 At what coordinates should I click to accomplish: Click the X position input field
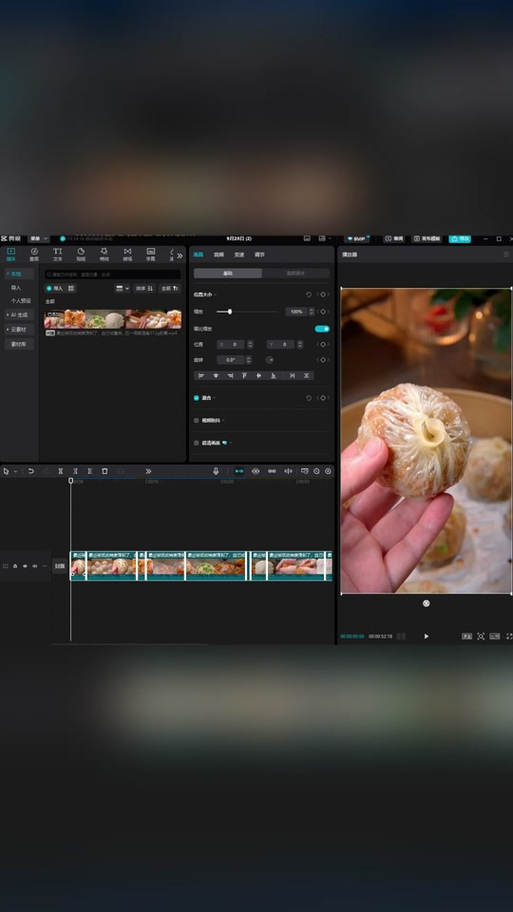coord(232,344)
